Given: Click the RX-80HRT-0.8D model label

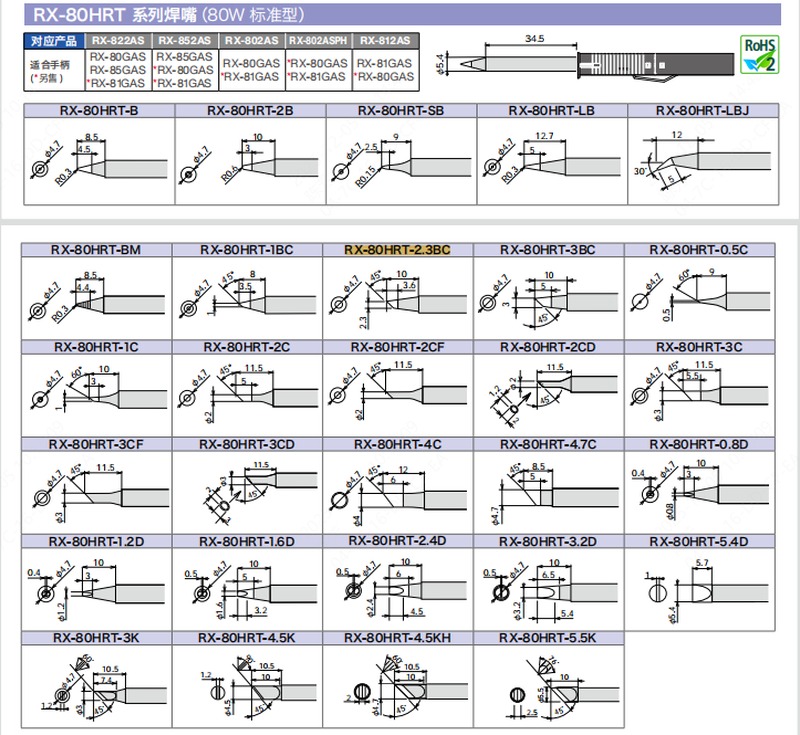Looking at the screenshot, I should pos(699,444).
